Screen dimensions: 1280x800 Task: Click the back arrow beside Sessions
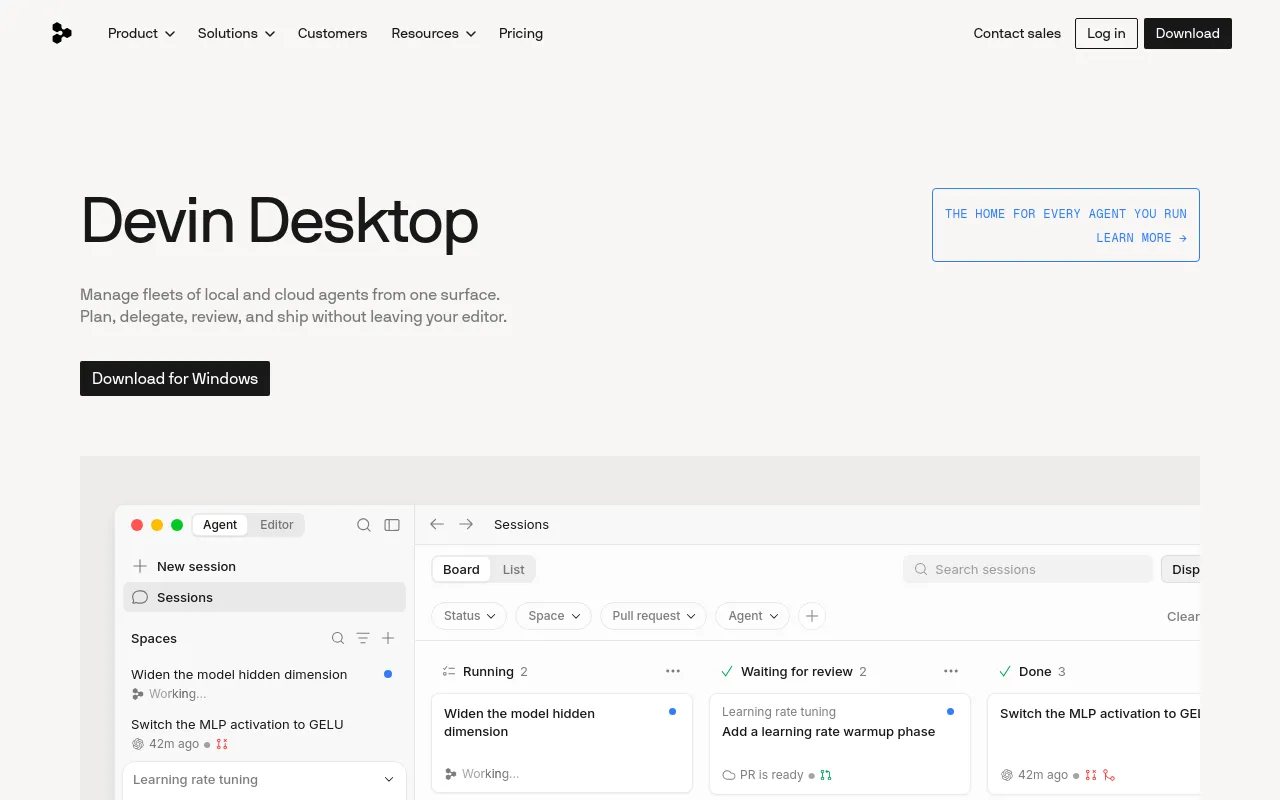point(437,524)
